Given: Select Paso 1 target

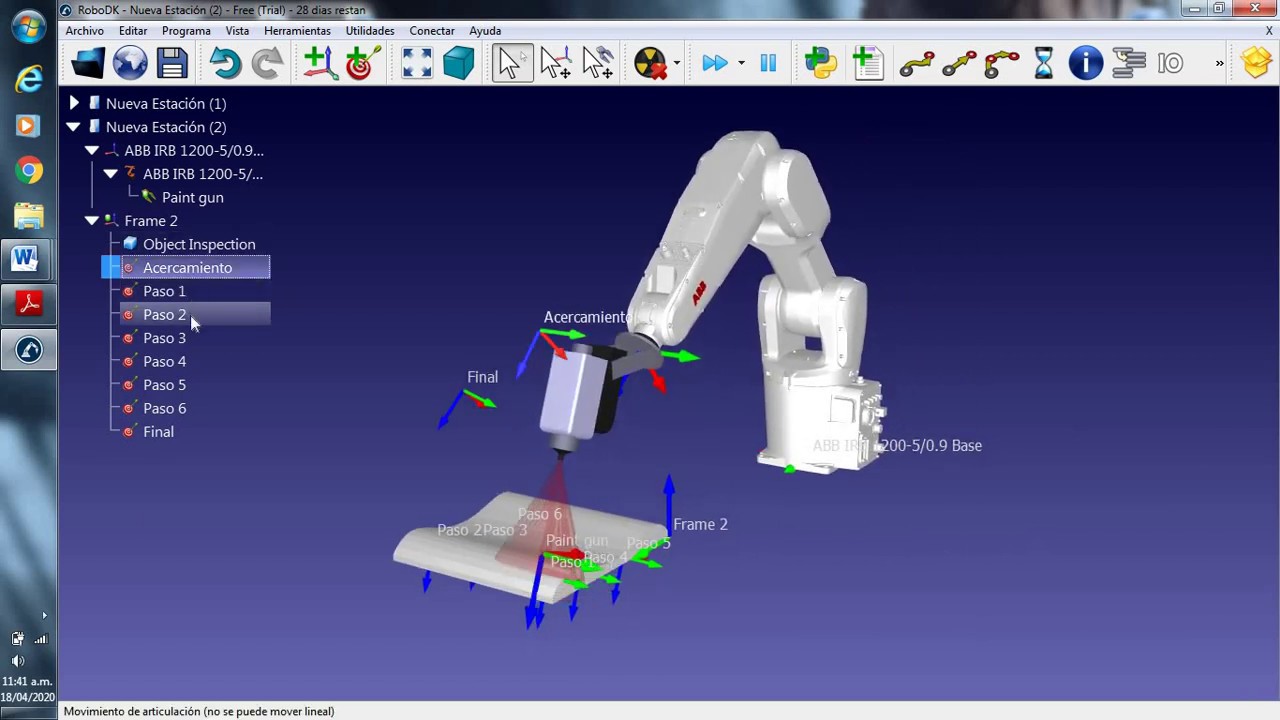Looking at the screenshot, I should click(x=164, y=291).
